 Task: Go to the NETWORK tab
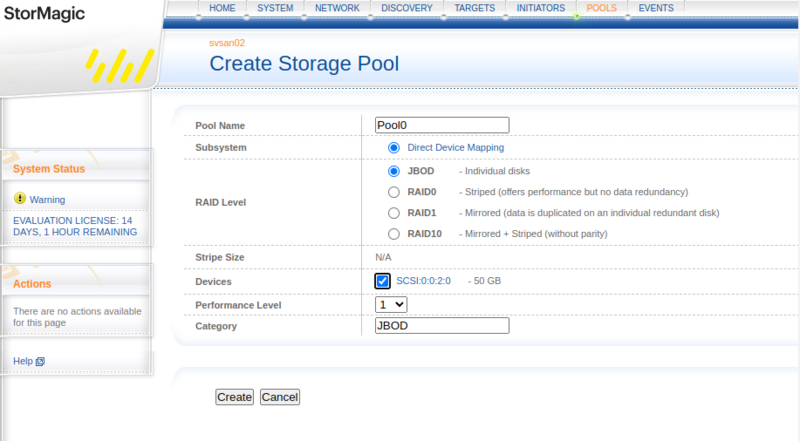click(336, 8)
